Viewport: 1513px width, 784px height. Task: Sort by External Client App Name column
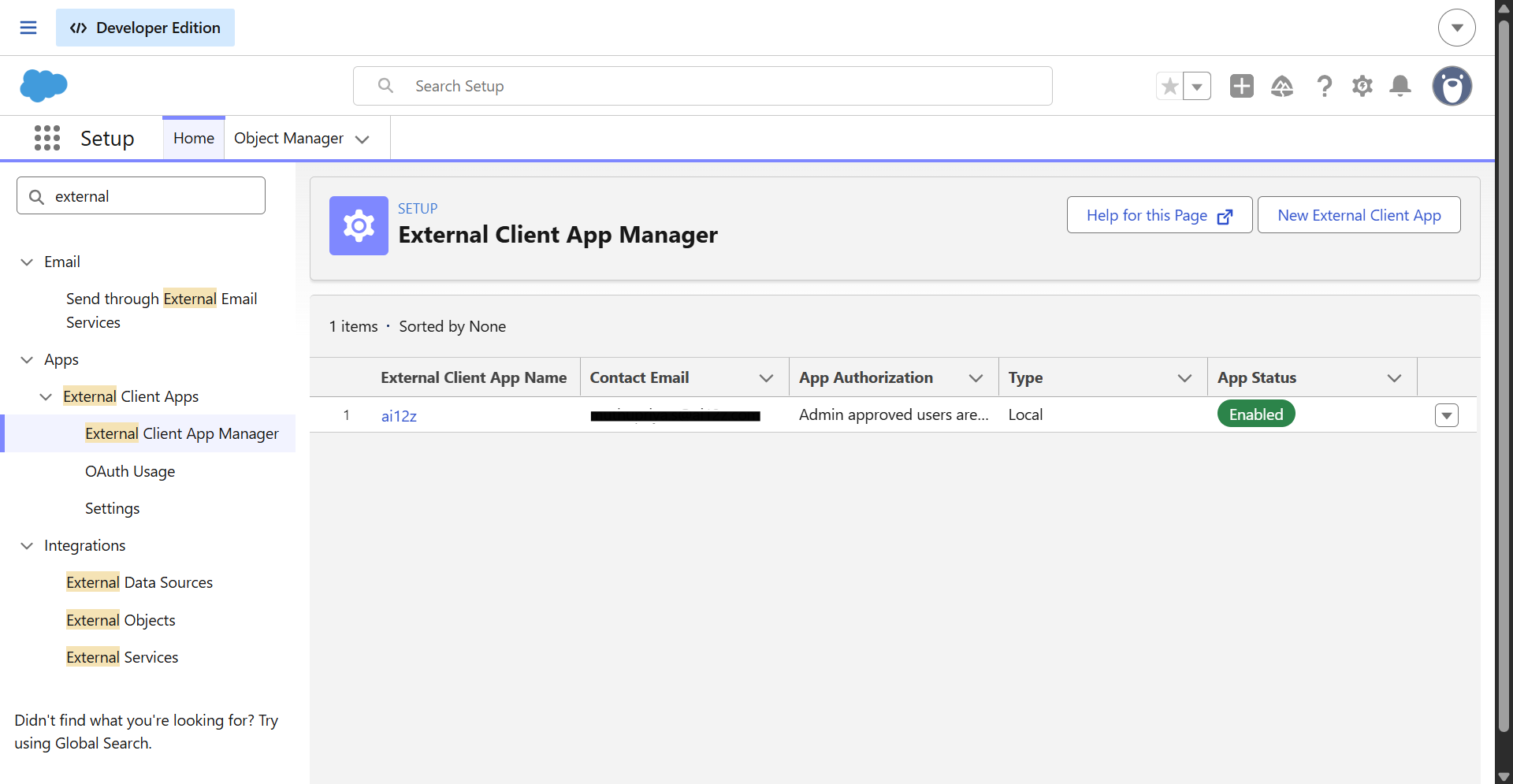click(x=474, y=377)
